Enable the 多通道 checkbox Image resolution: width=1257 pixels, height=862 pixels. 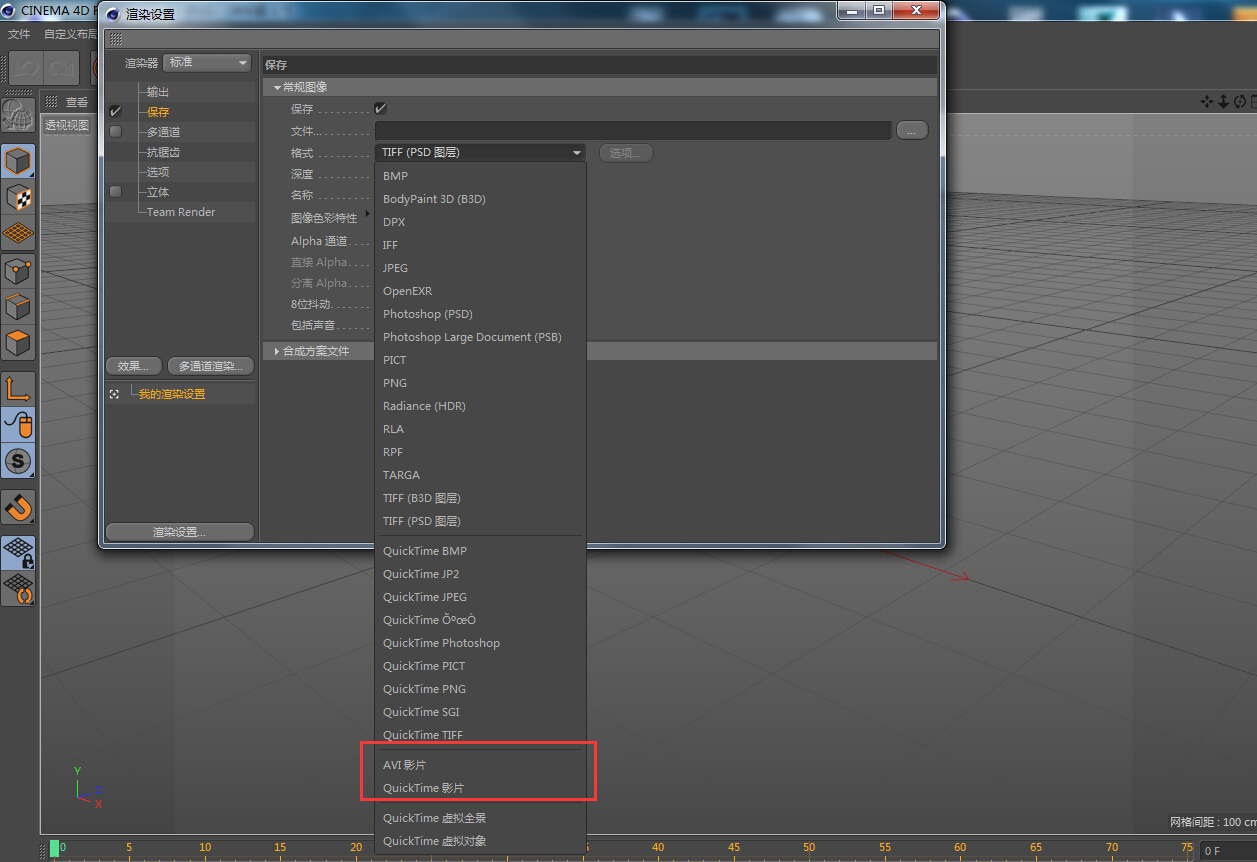tap(116, 132)
